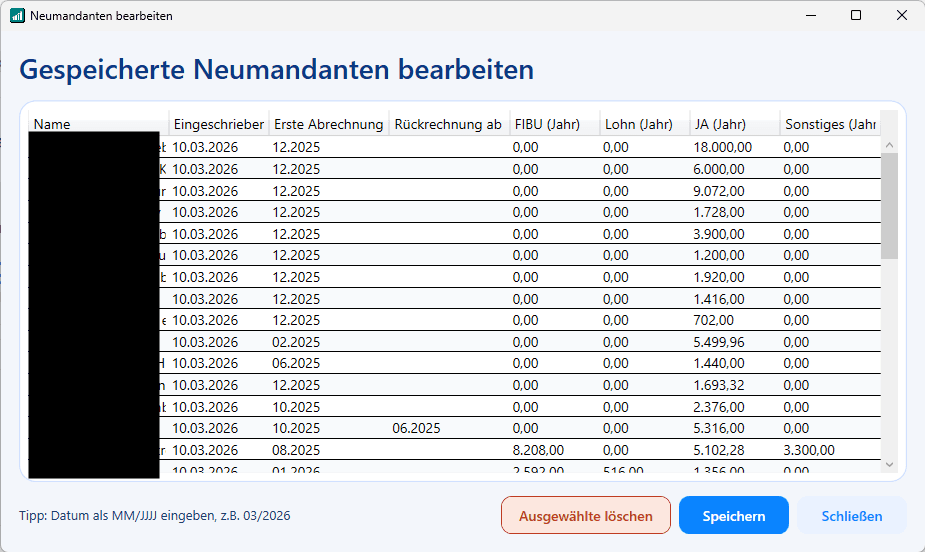Click the table scrollbar down arrow
This screenshot has width=925, height=552.
click(x=889, y=465)
